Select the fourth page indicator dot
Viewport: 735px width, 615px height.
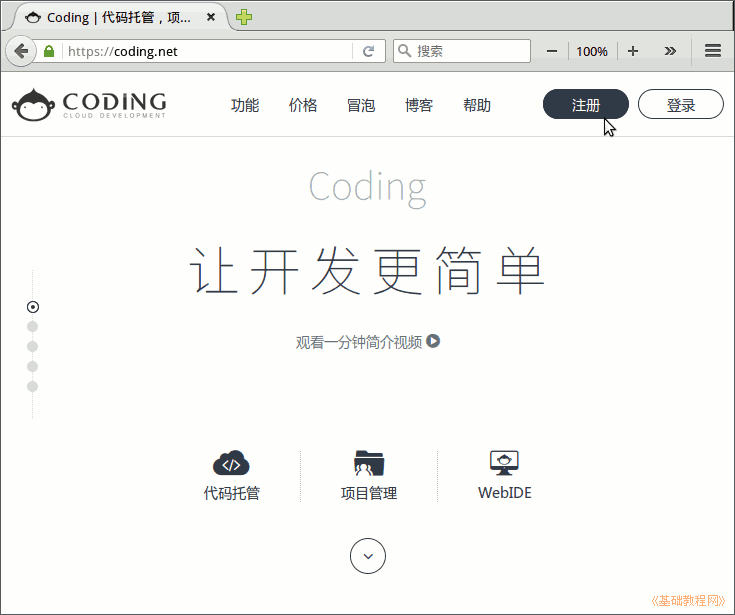32,367
